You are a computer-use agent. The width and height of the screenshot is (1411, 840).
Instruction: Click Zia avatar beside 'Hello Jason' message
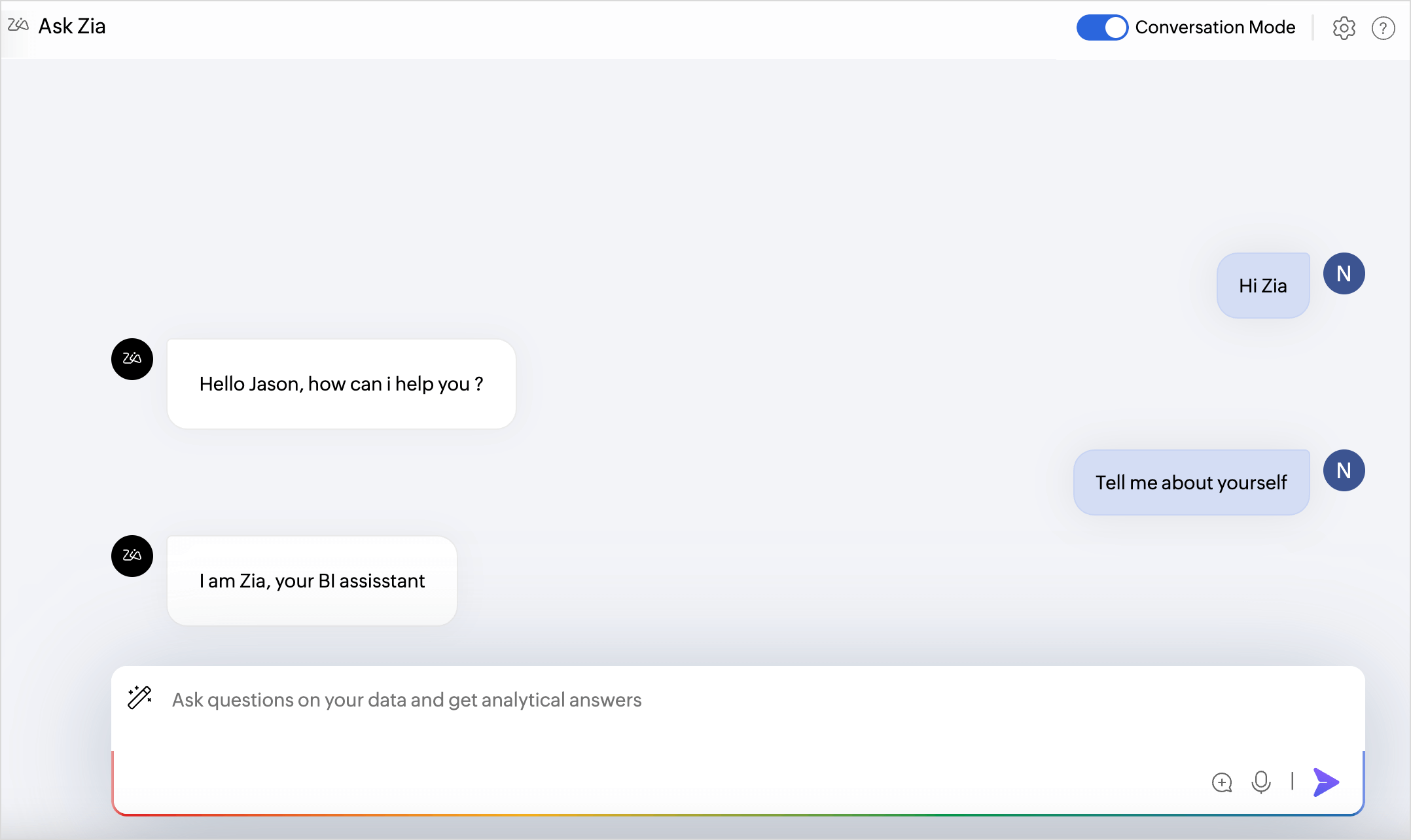[132, 359]
